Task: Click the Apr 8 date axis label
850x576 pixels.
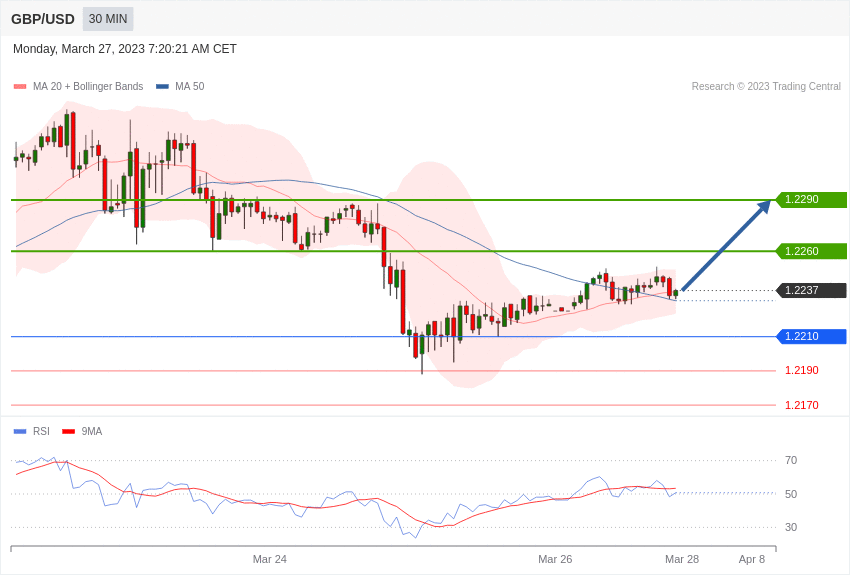Action: click(752, 559)
